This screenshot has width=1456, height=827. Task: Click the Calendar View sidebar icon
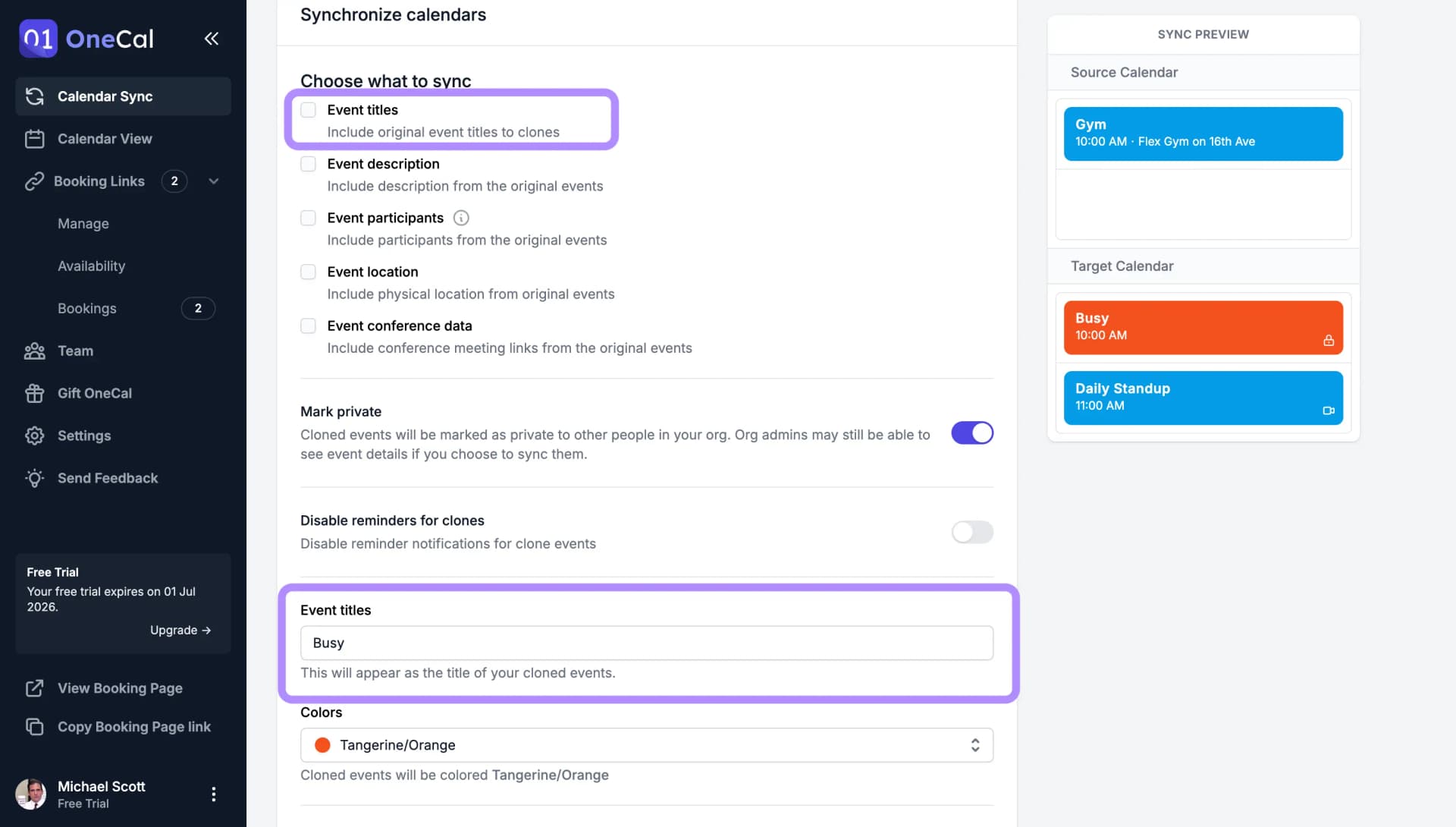tap(34, 139)
